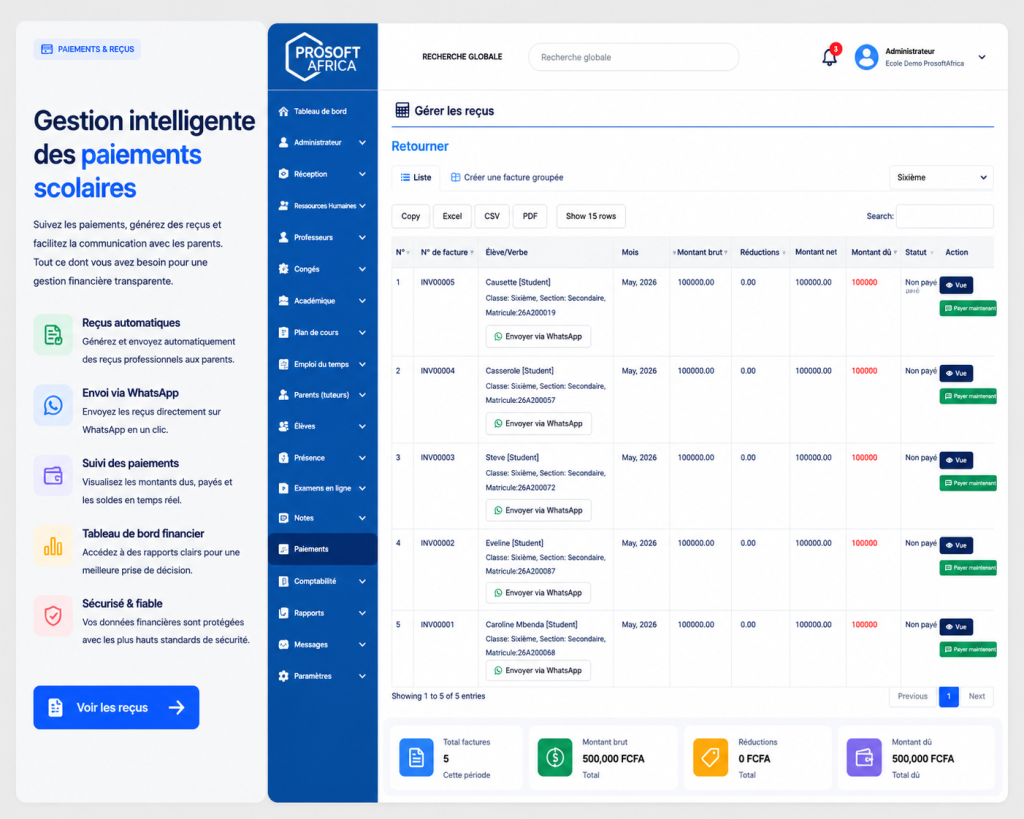Click the Réductions tag icon
The image size is (1024, 819).
[x=710, y=758]
